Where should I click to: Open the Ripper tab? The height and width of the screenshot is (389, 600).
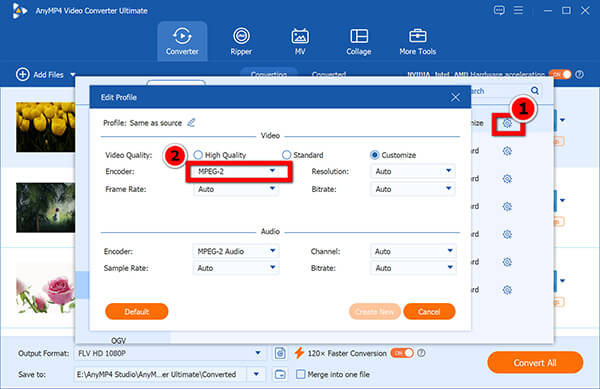click(241, 41)
